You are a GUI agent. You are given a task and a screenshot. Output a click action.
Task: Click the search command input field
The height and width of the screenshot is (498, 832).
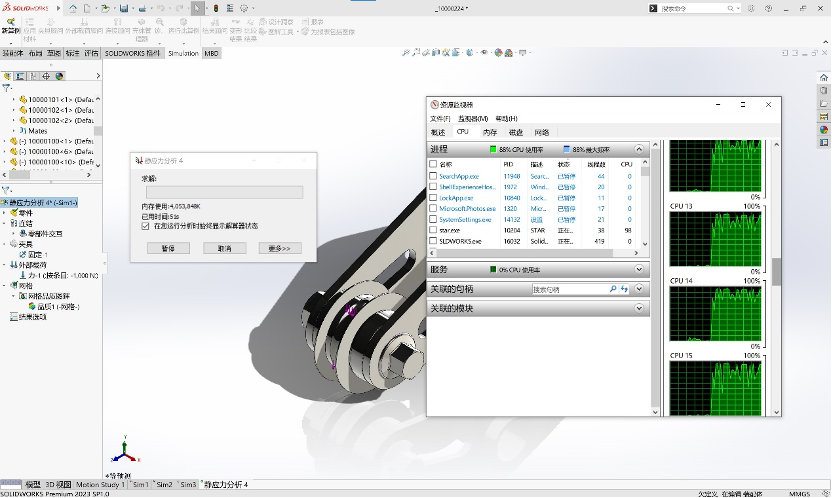[692, 8]
